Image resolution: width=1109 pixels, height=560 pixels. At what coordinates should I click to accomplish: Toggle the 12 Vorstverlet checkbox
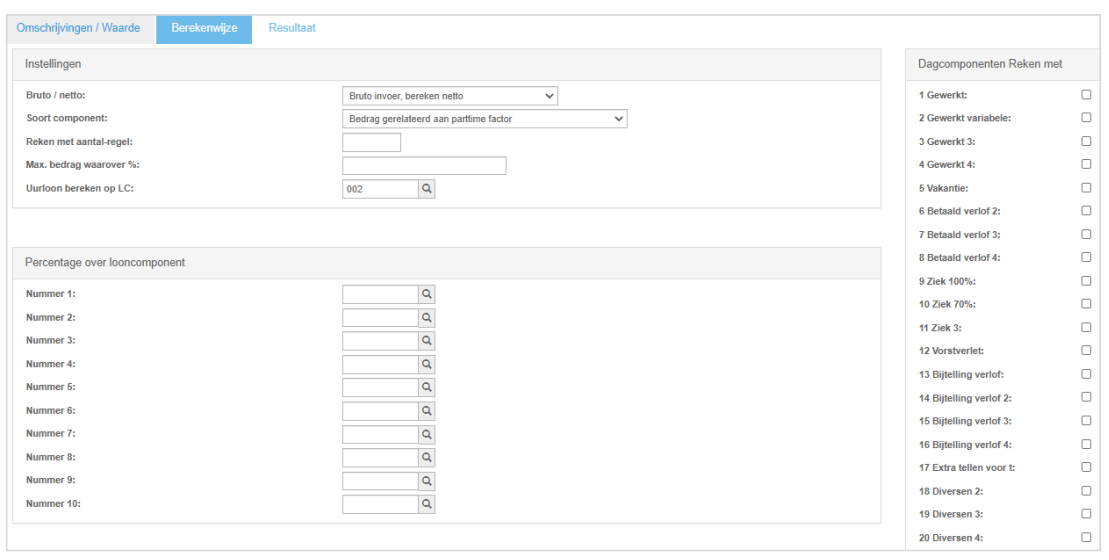click(1086, 351)
